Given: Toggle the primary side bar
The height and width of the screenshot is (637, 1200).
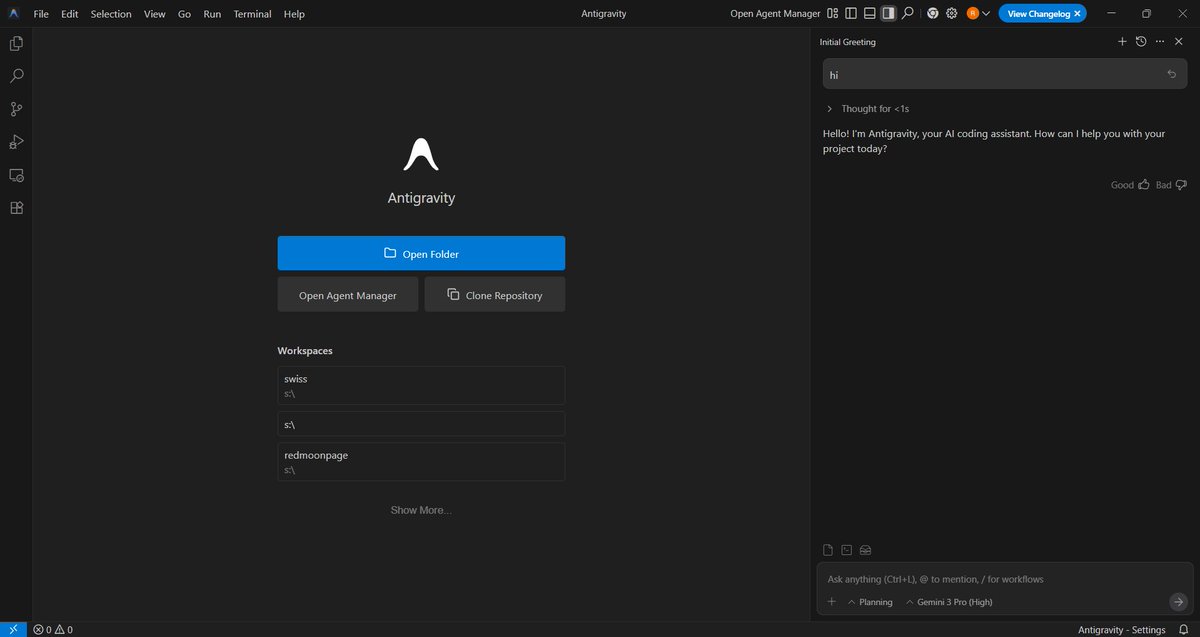Looking at the screenshot, I should [x=851, y=14].
